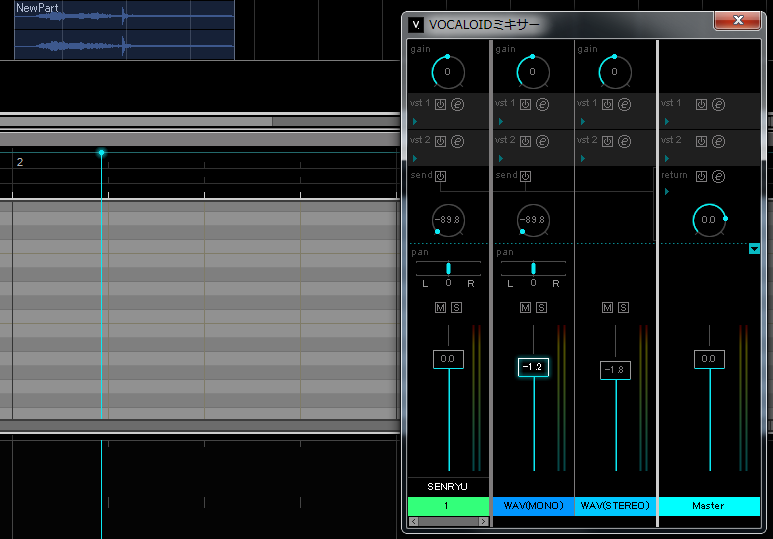The image size is (773, 539).
Task: Expand vst 1 plugin list on SENRYU track
Action: click(415, 121)
